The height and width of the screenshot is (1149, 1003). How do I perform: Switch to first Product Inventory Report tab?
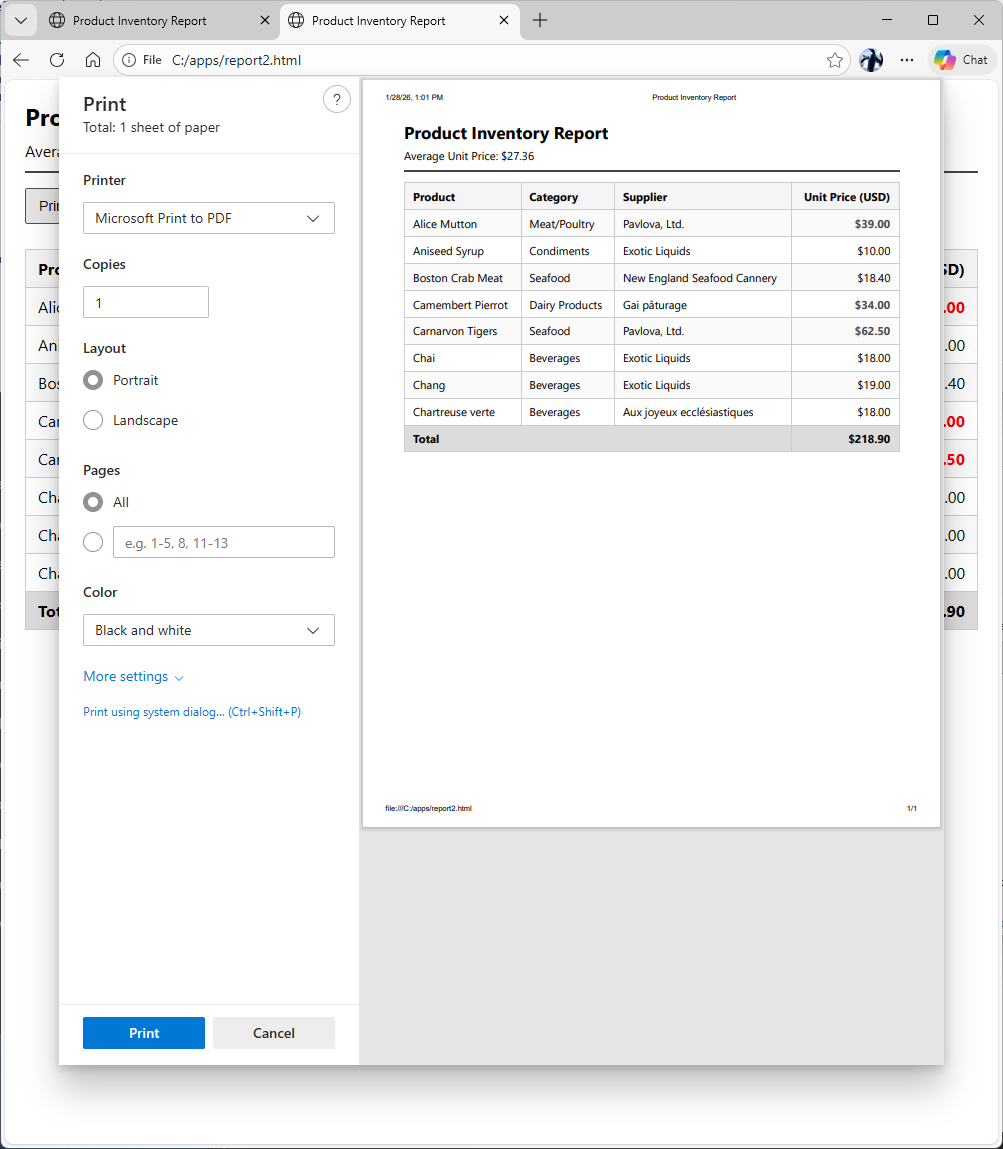point(140,20)
